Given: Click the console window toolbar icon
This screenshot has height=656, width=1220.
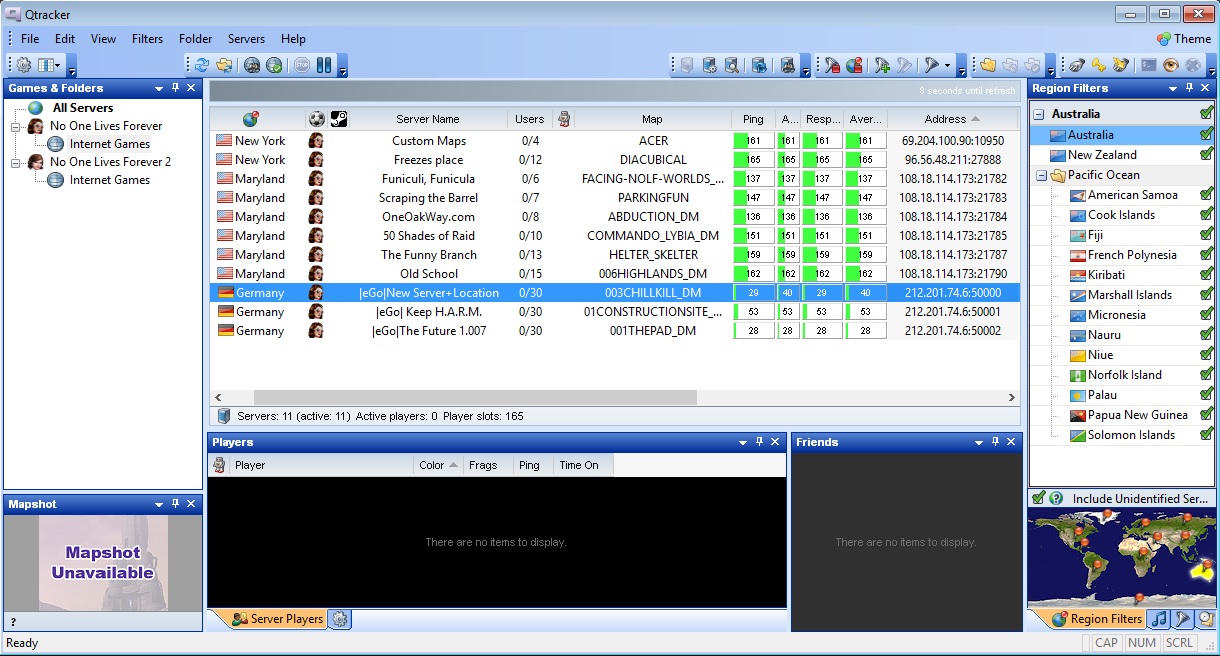Looking at the screenshot, I should point(1149,65).
